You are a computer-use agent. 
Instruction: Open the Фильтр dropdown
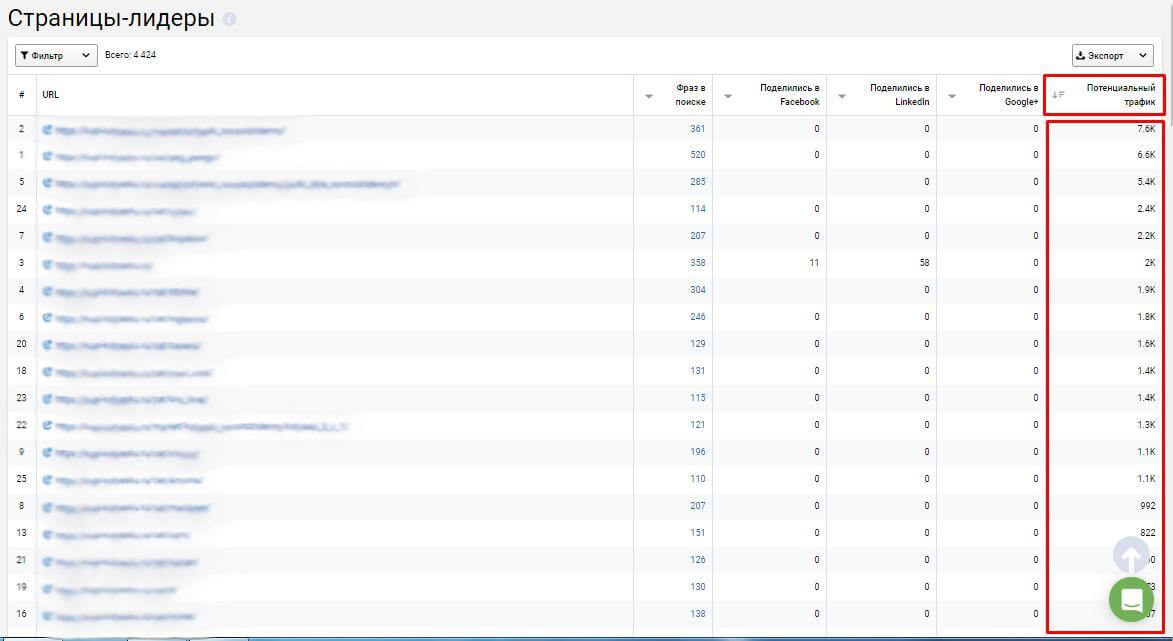click(x=56, y=55)
